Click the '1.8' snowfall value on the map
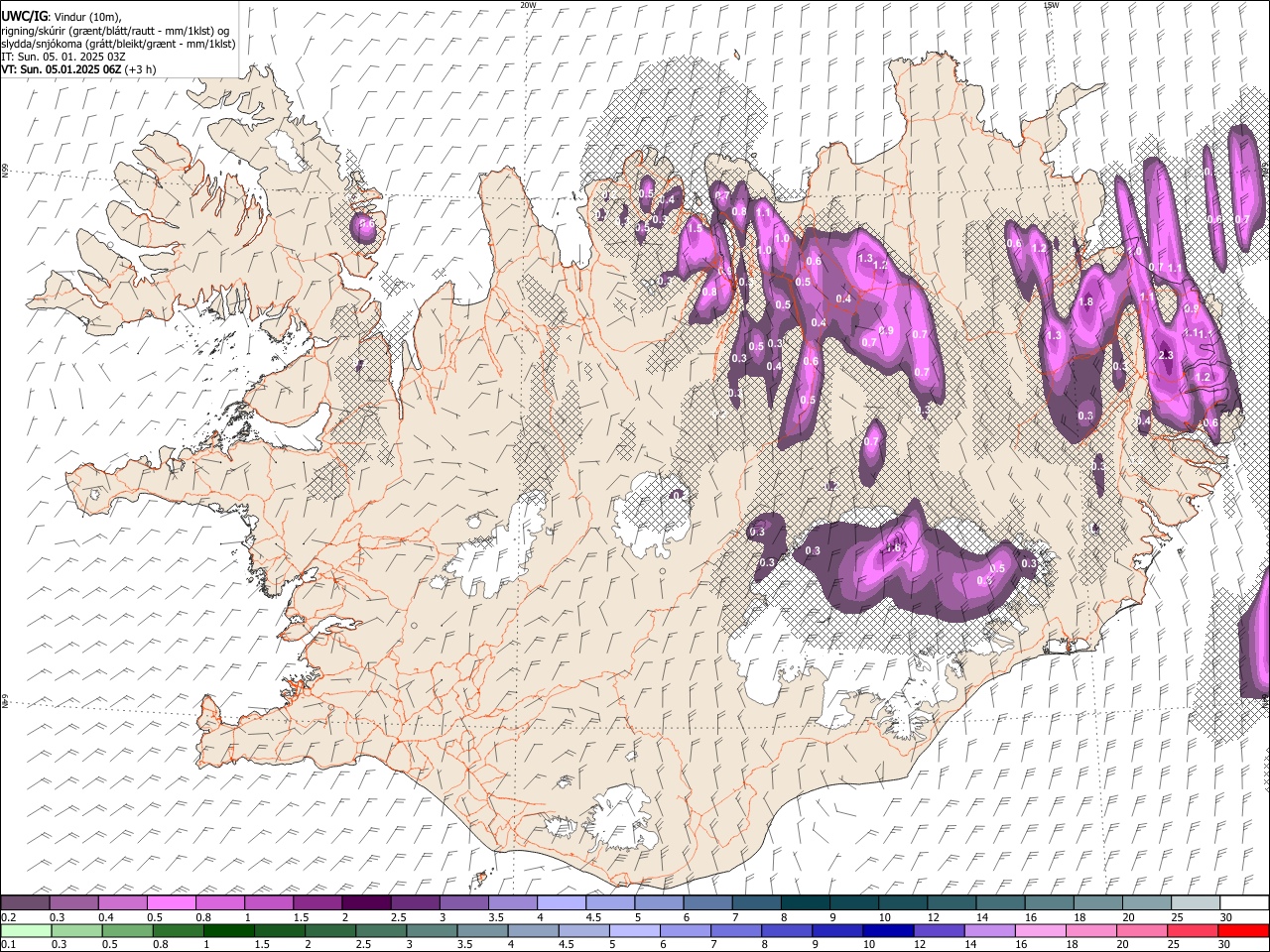 point(1085,302)
